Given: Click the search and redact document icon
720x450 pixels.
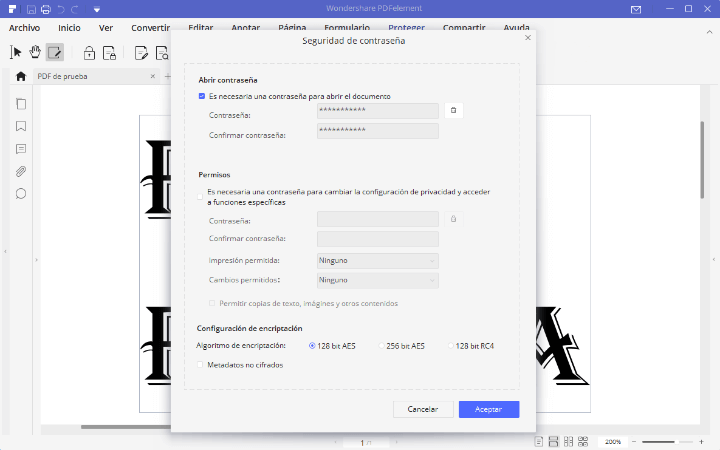Looking at the screenshot, I should coord(162,53).
